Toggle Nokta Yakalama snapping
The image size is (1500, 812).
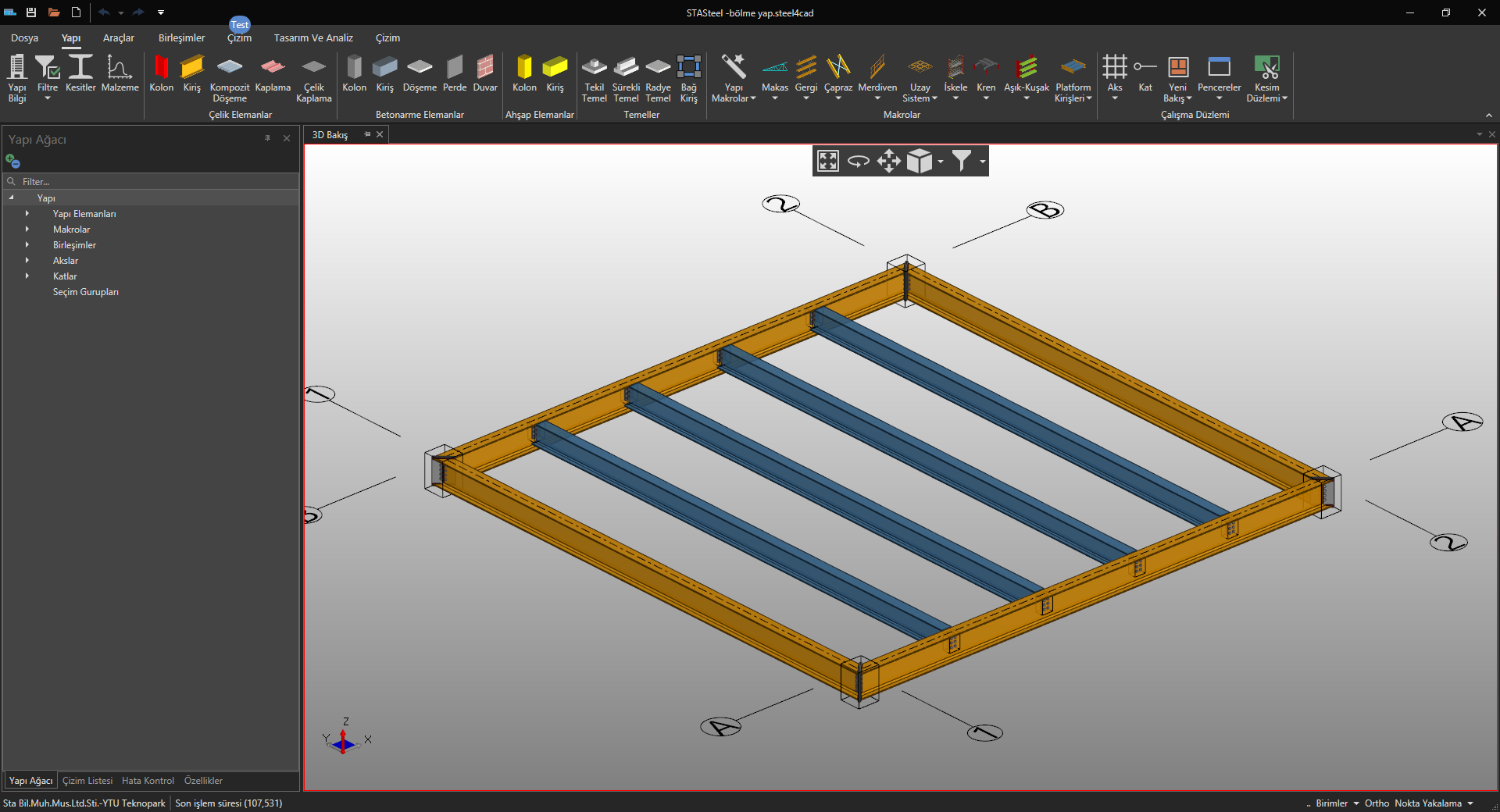pos(1427,803)
